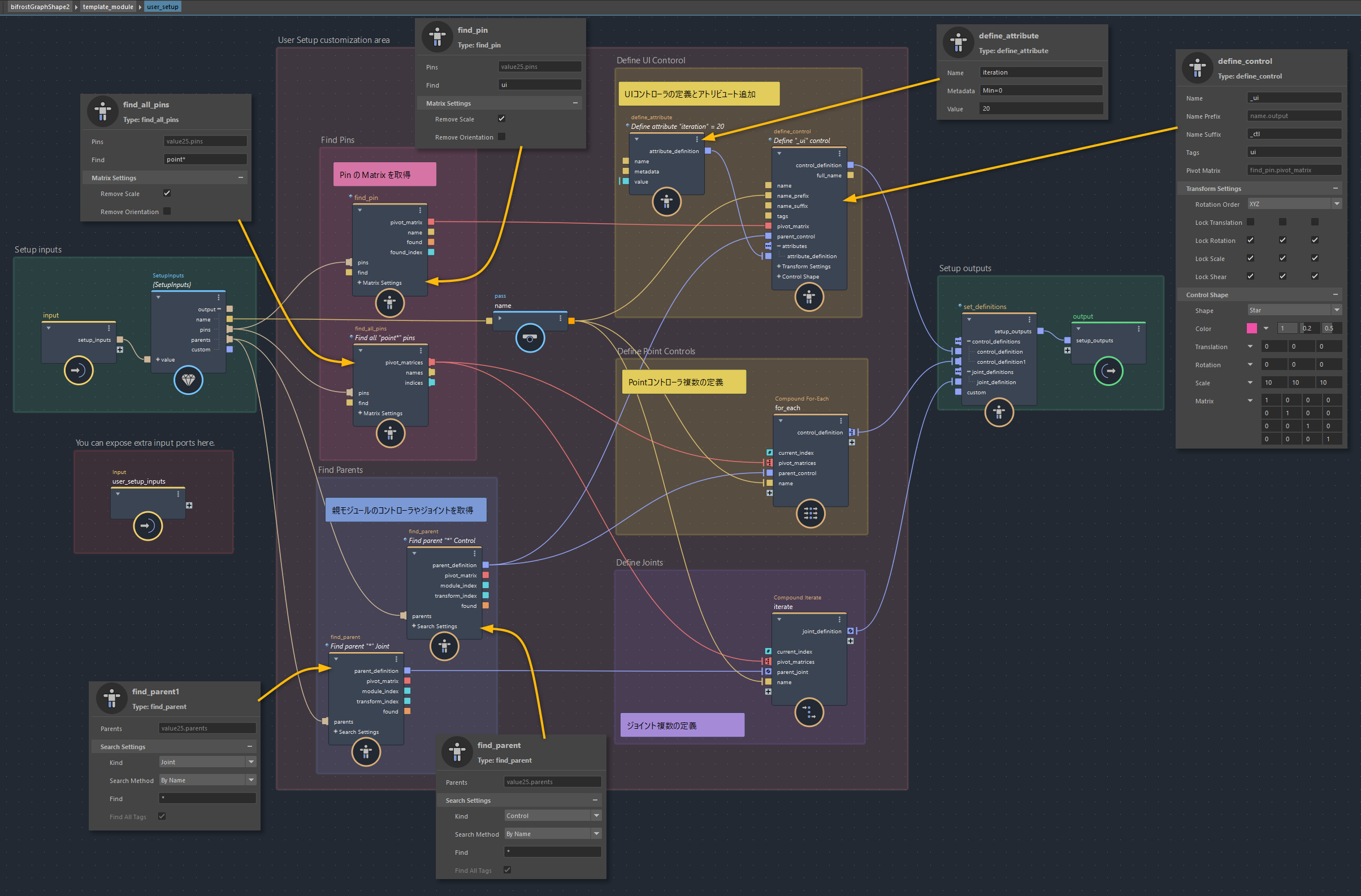
Task: Uncheck Remove Scale in find_all_pins panel
Action: pos(167,193)
